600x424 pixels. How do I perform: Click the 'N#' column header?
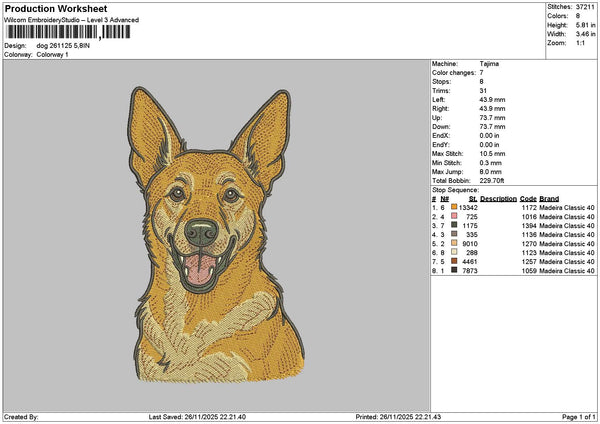point(444,199)
